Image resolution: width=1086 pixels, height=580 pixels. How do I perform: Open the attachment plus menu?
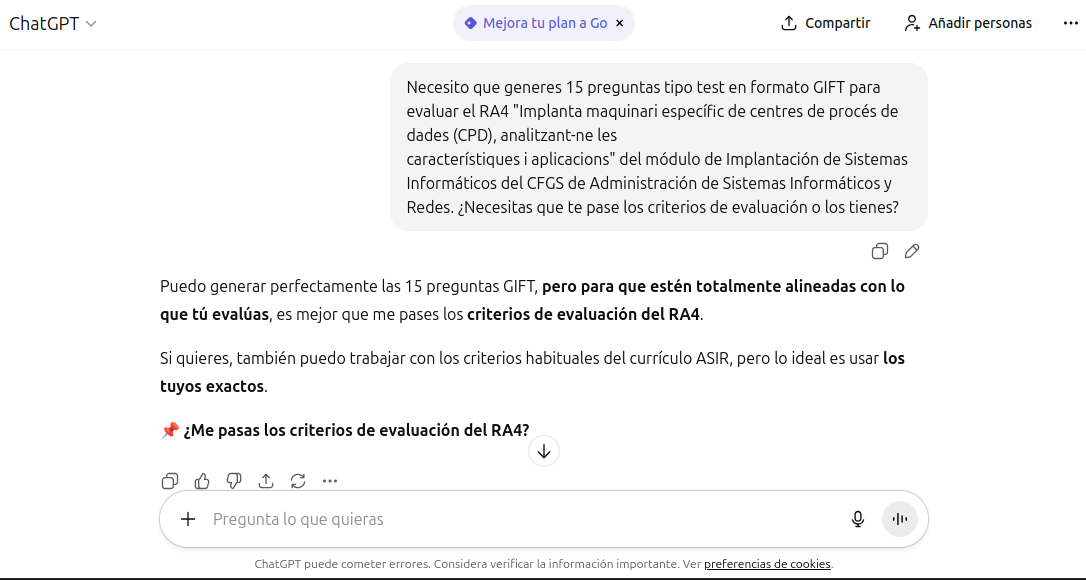point(187,519)
